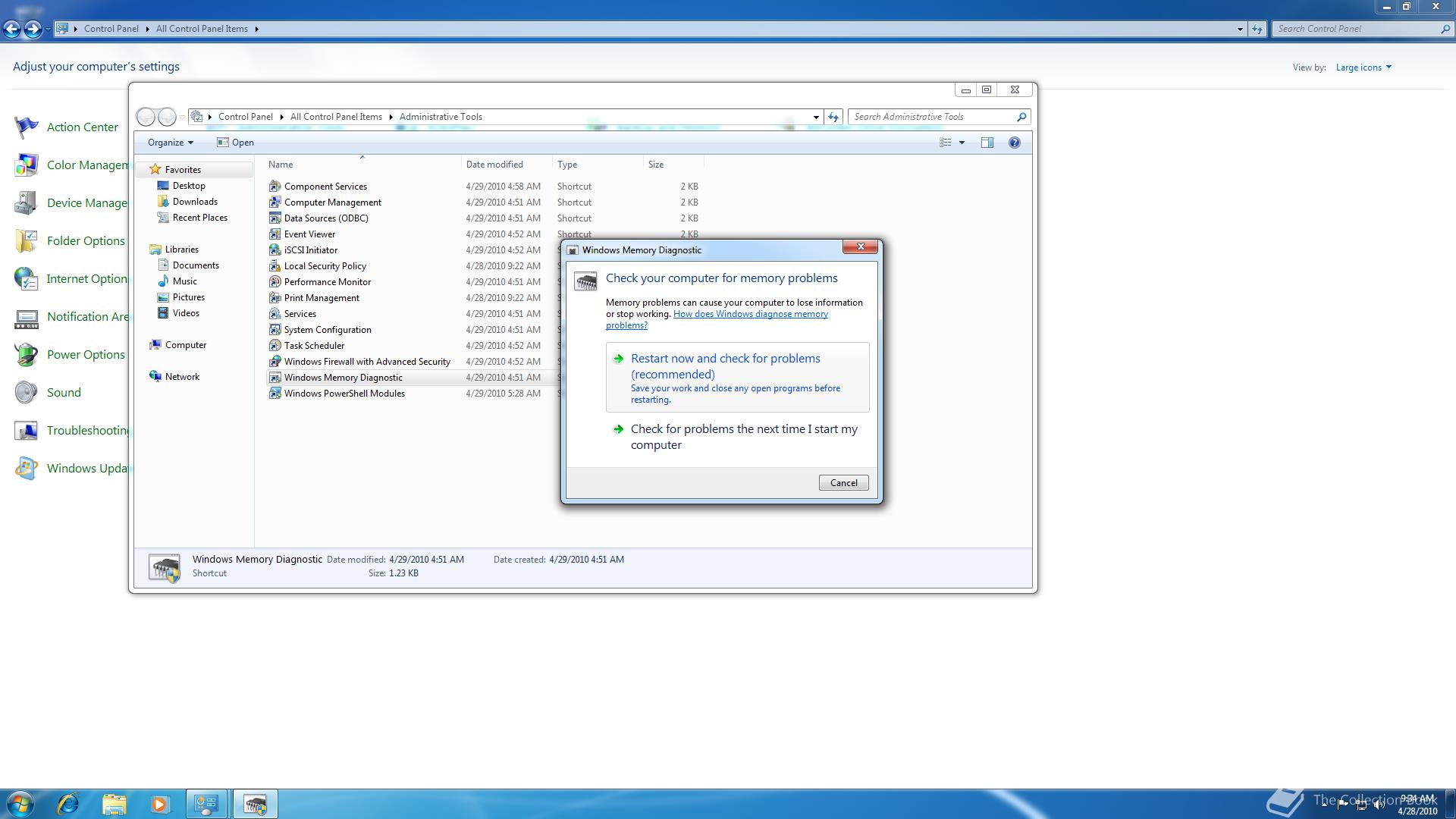Select Libraries in navigation pane

click(x=181, y=249)
